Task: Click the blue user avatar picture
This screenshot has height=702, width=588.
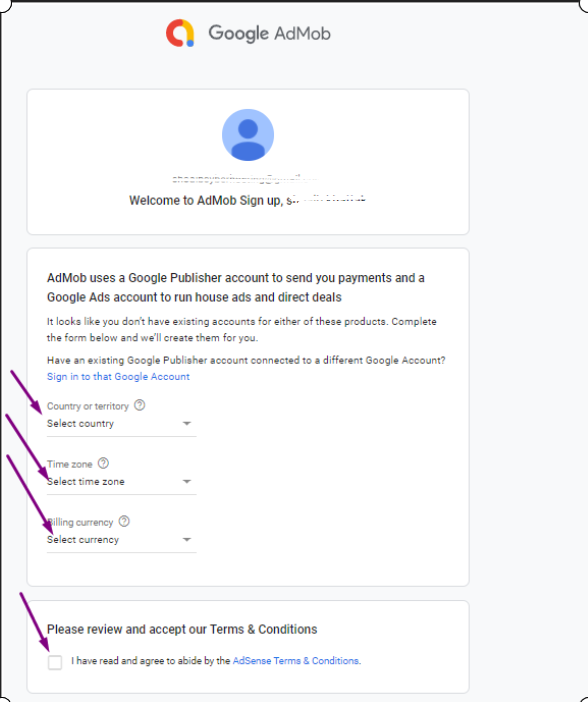Action: 248,135
